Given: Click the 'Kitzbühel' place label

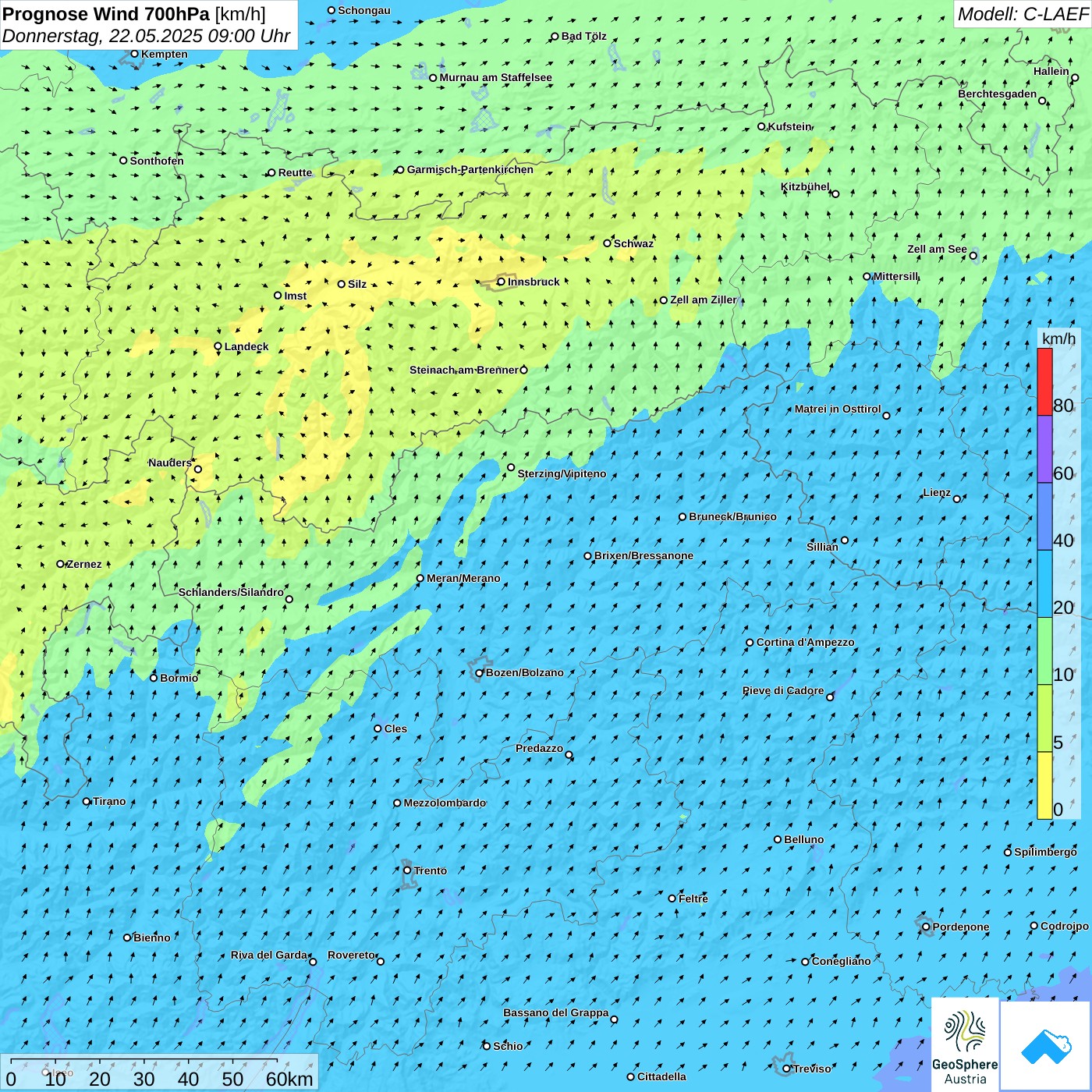Looking at the screenshot, I should [805, 186].
